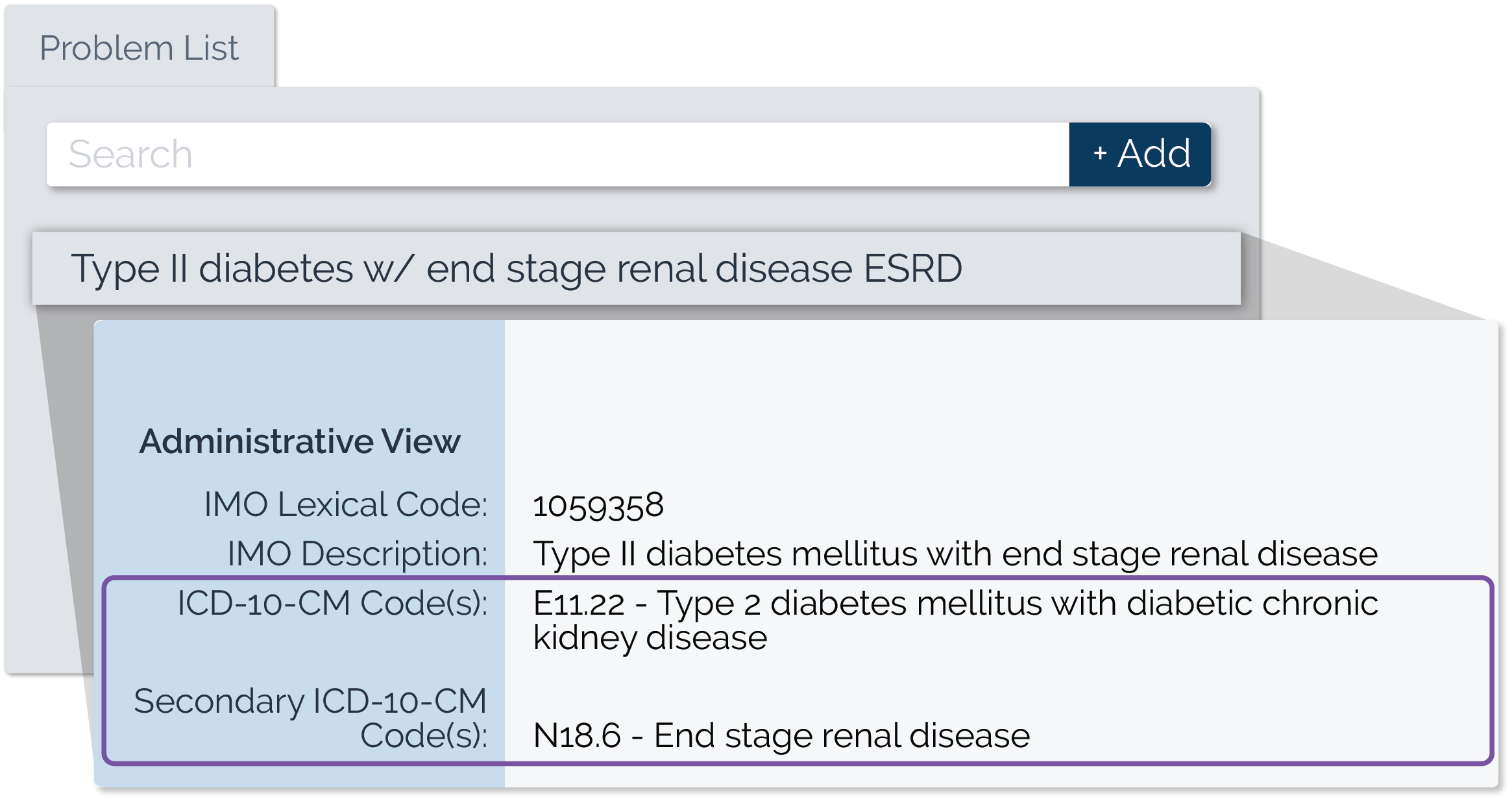Click the IMO Lexical Code label
The height and width of the screenshot is (801, 1512).
(x=345, y=504)
